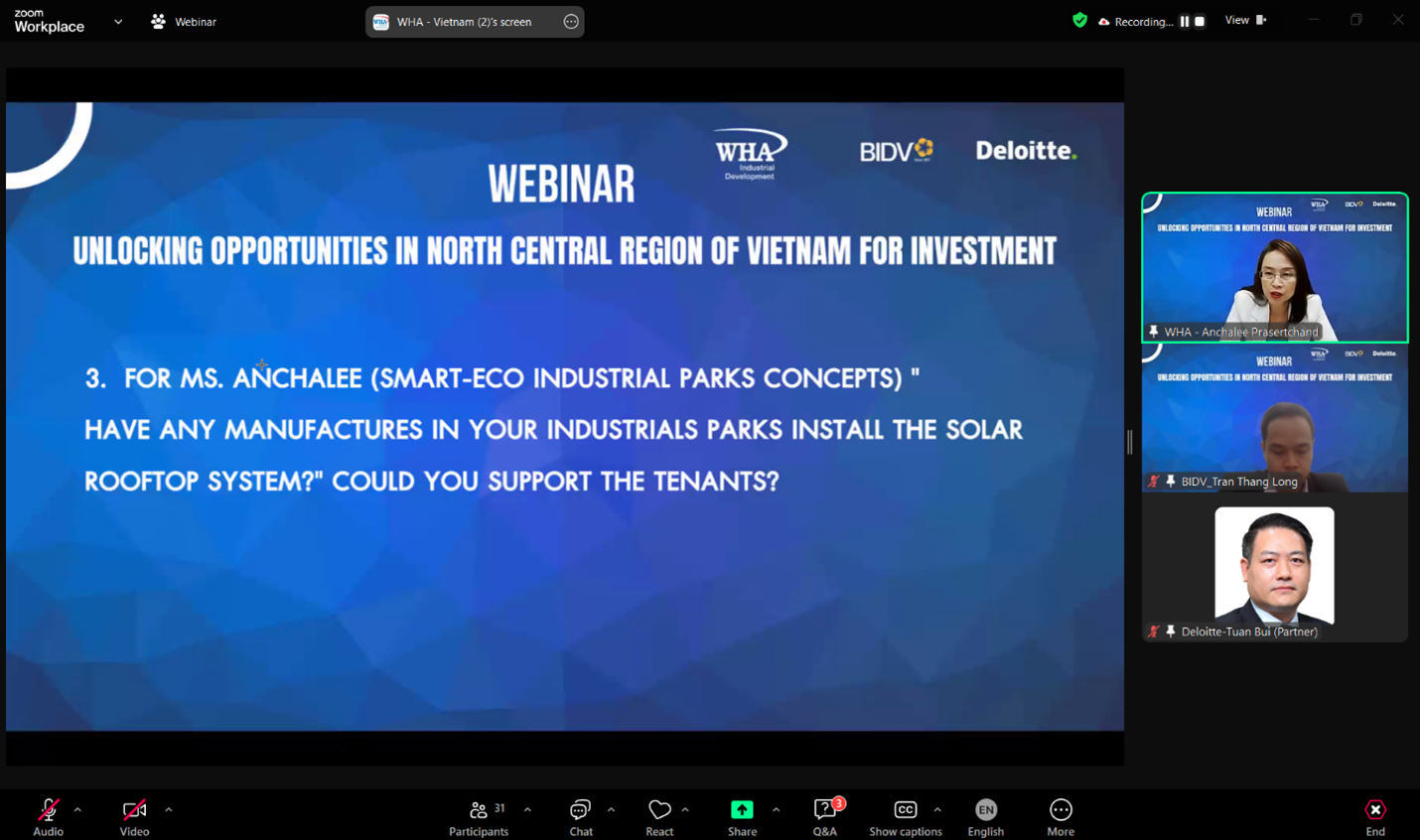1420x840 pixels.
Task: Select the Deloitte-Tuan Bui video thumbnail
Action: [1274, 567]
